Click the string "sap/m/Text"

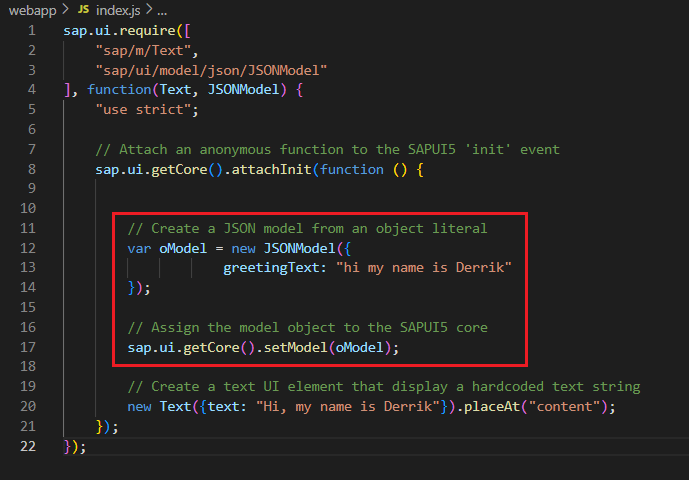[x=143, y=51]
